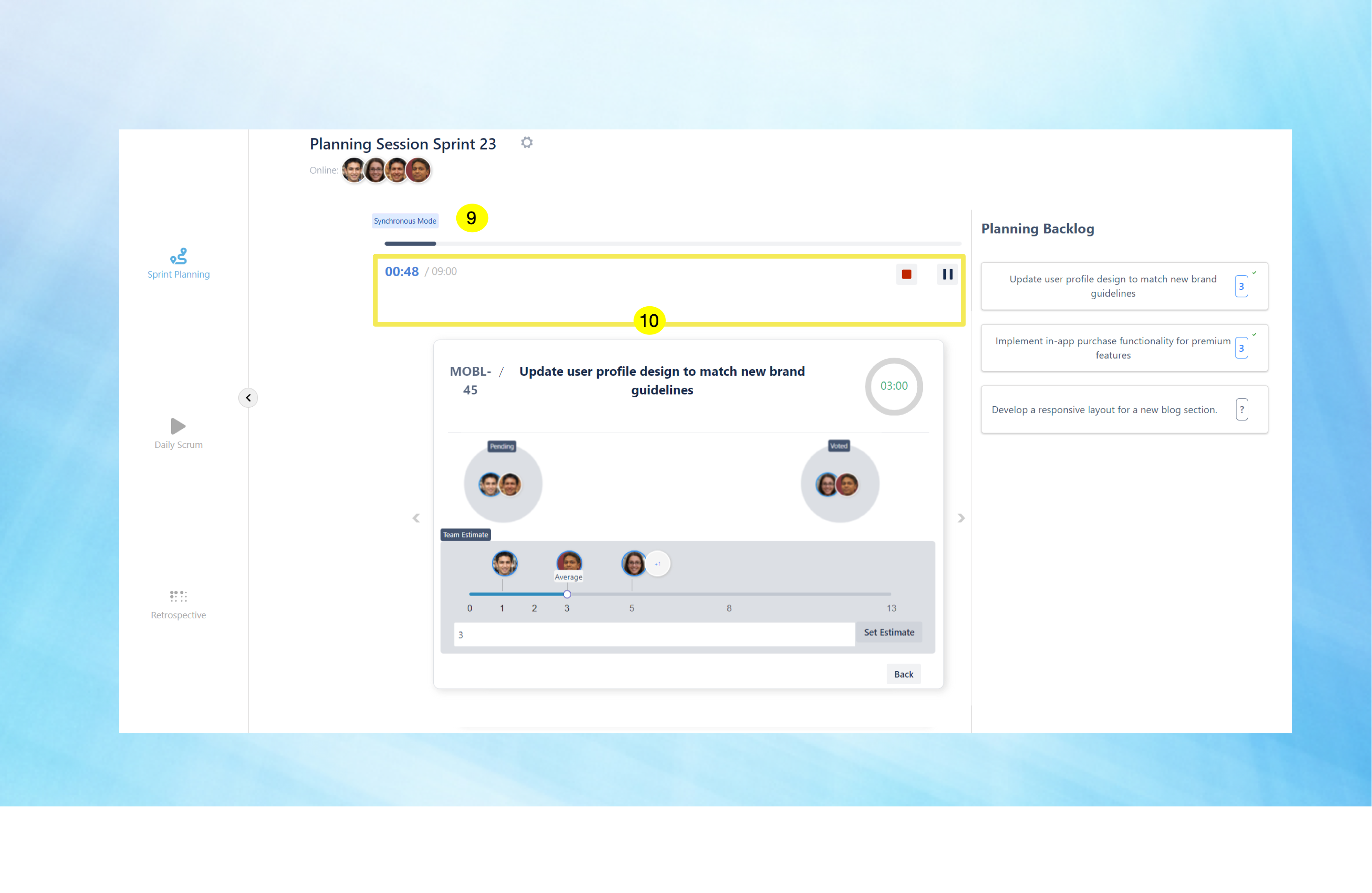Collapse the left sidebar with chevron
1372x893 pixels.
(x=248, y=397)
